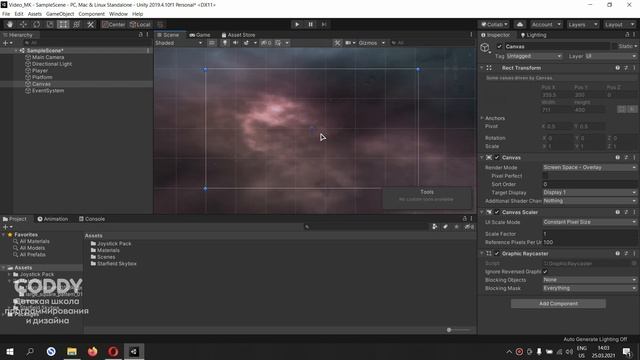Select Directional Light in Hierarchy
This screenshot has height=360, width=640.
point(52,64)
